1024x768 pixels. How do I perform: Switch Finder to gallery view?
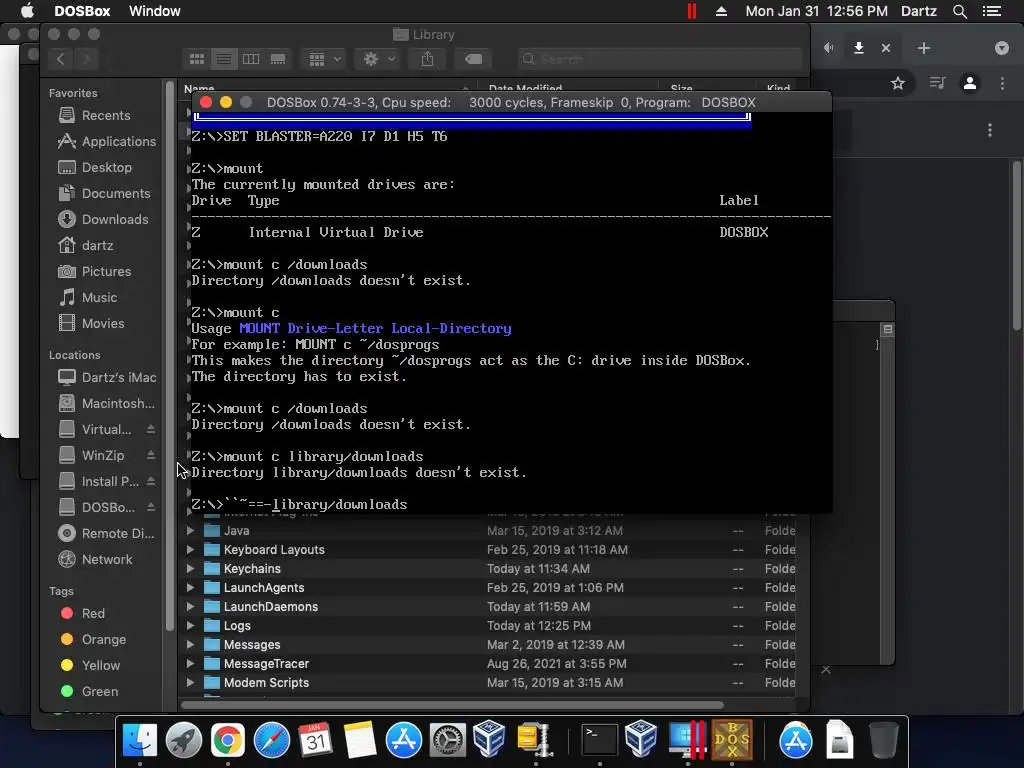(278, 59)
